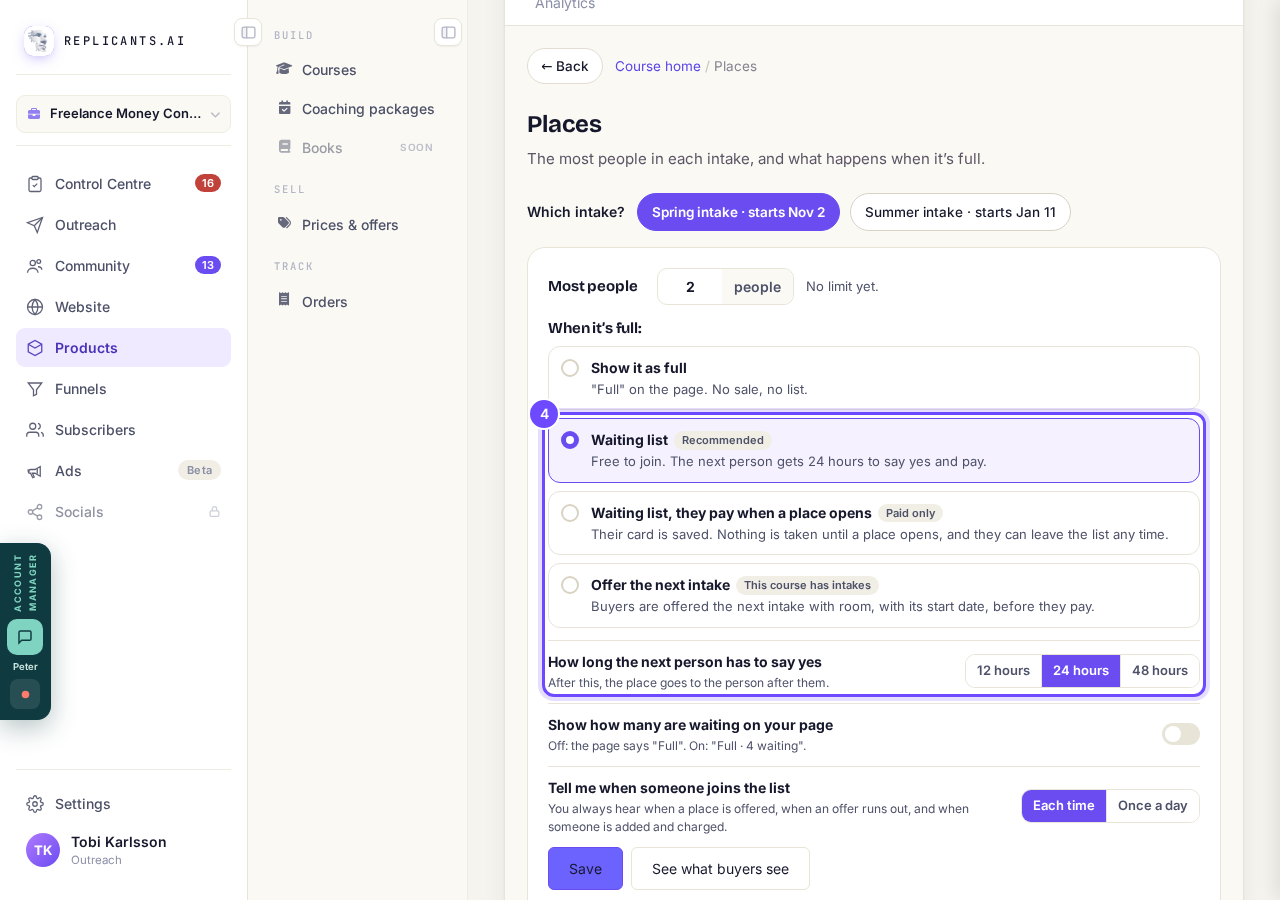1280x900 pixels.
Task: Open Products in the sidebar
Action: (124, 348)
